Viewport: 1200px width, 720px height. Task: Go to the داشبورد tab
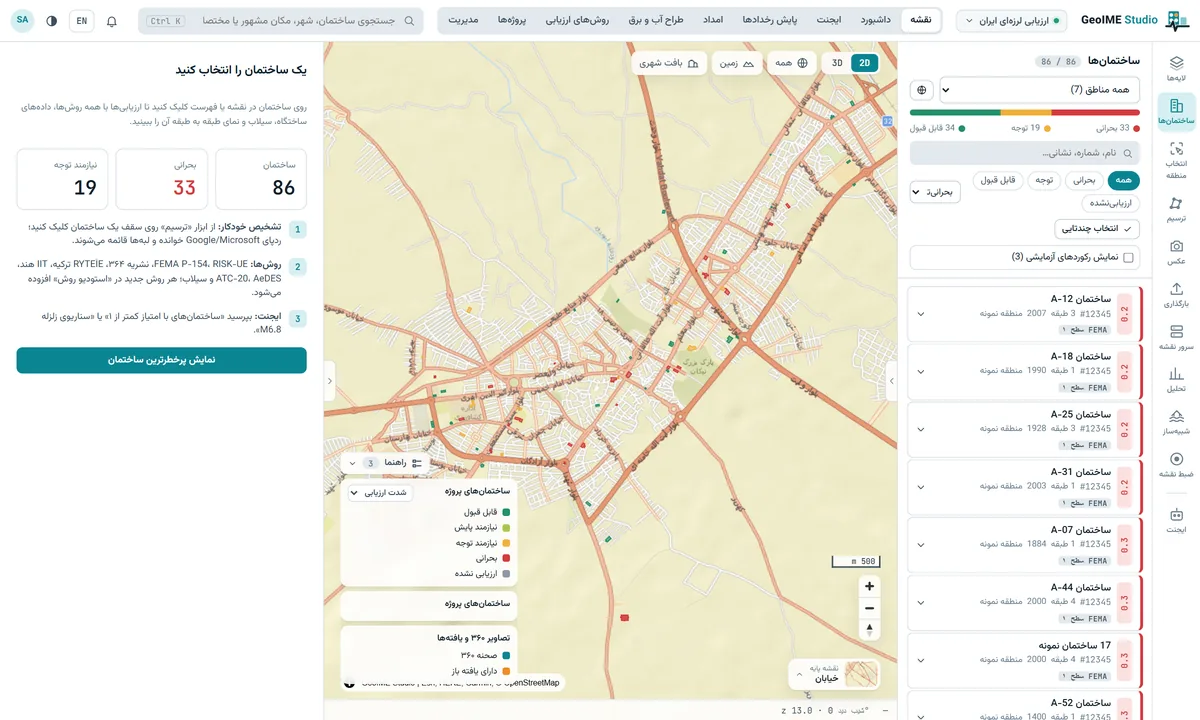click(875, 20)
